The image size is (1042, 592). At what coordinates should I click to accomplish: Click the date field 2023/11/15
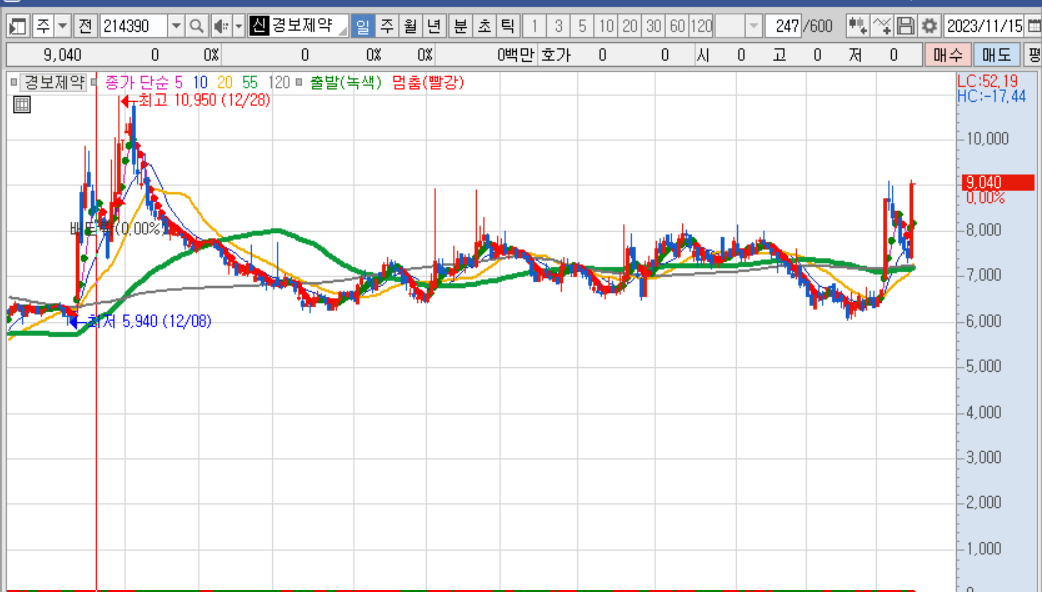point(984,27)
